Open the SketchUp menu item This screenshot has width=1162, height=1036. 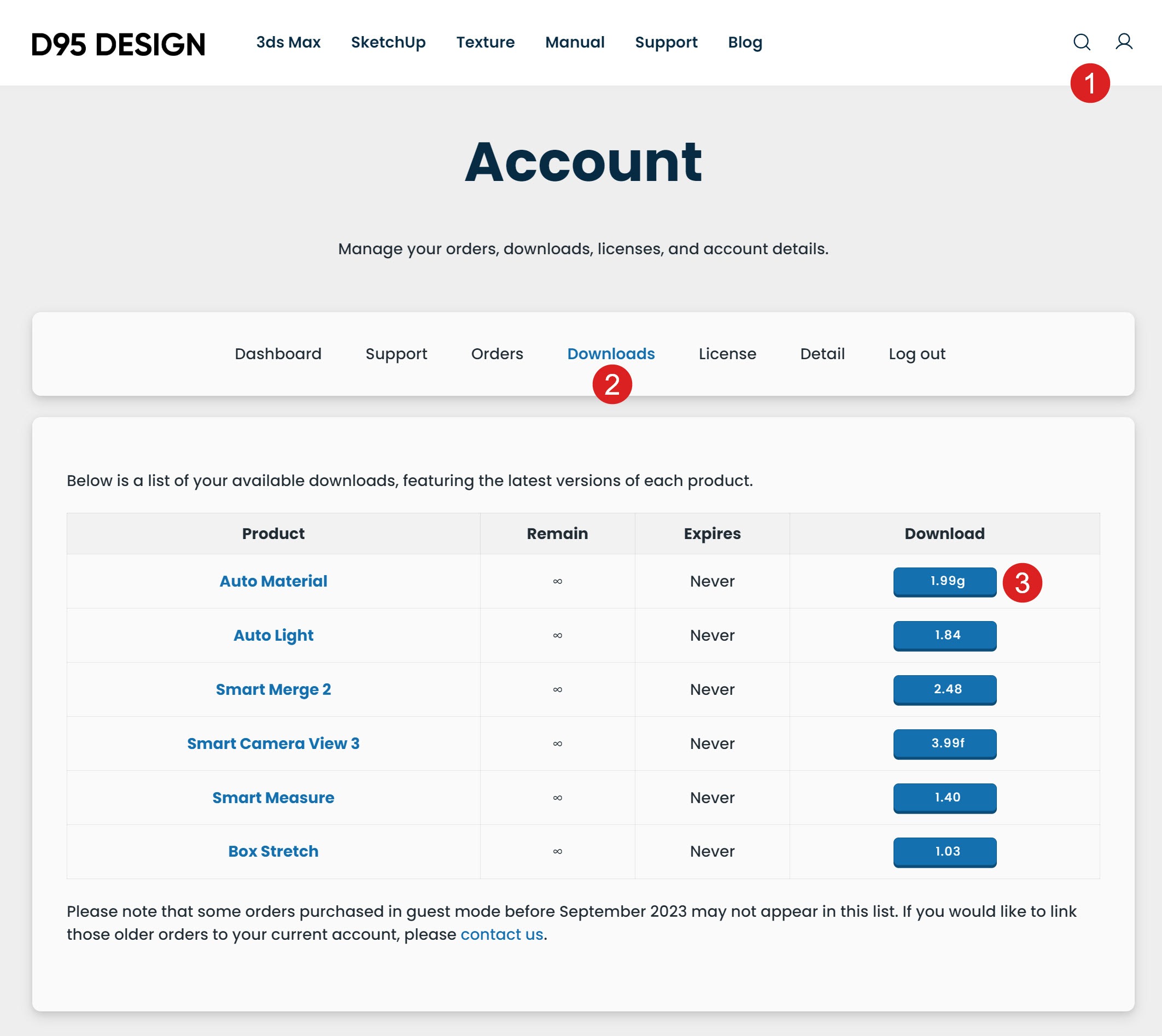[388, 42]
